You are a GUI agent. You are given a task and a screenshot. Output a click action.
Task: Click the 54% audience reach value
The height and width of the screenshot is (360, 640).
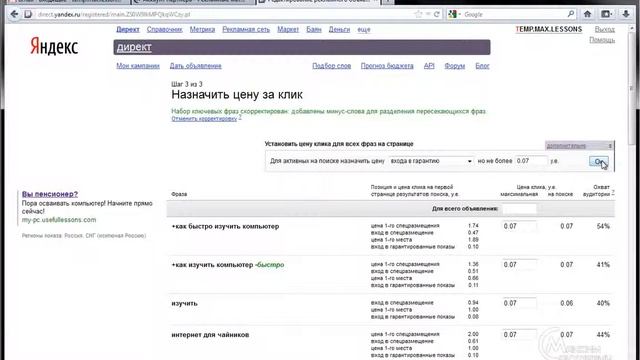coord(603,226)
